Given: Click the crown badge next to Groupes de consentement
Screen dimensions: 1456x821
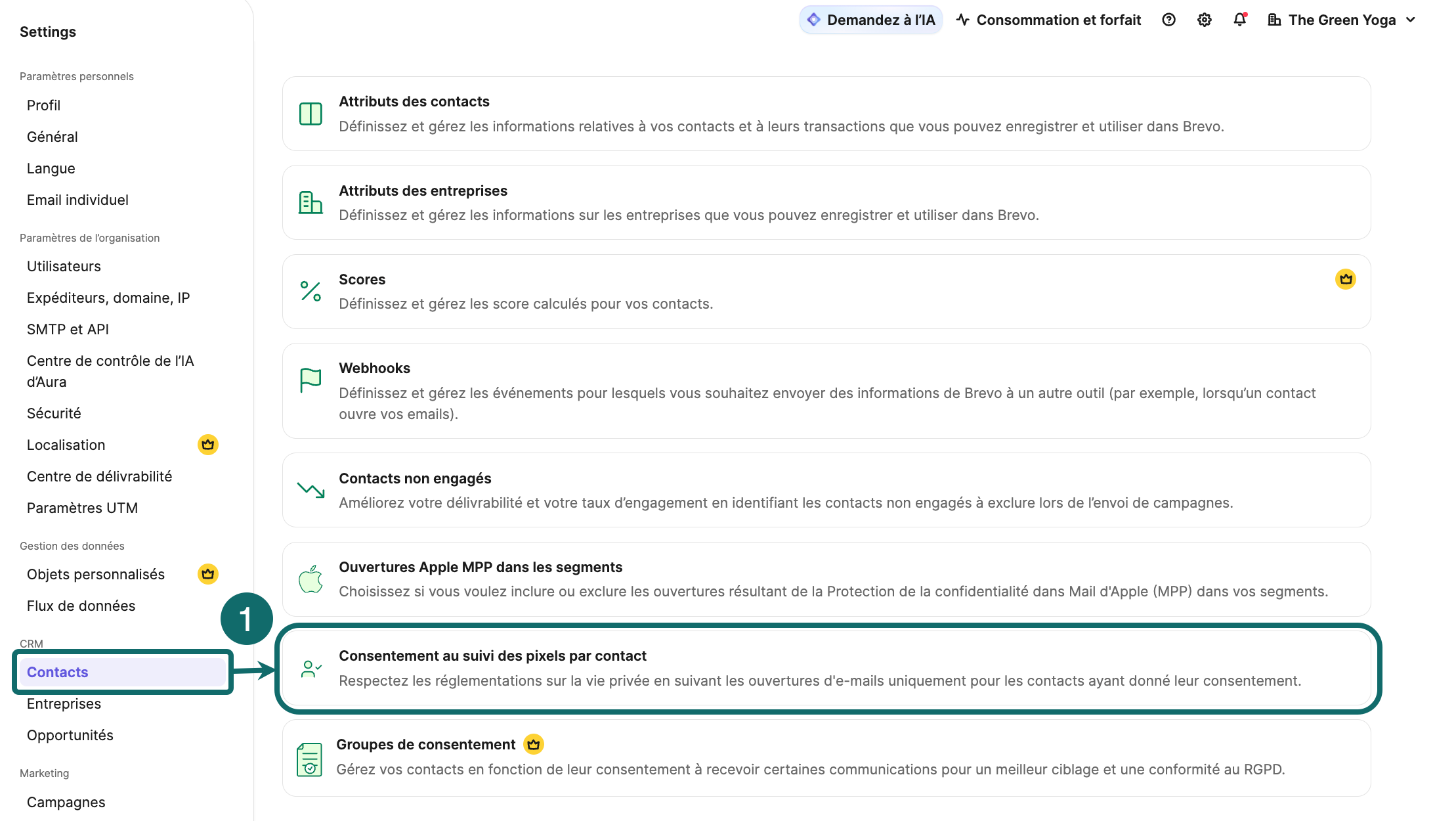Looking at the screenshot, I should tap(534, 744).
